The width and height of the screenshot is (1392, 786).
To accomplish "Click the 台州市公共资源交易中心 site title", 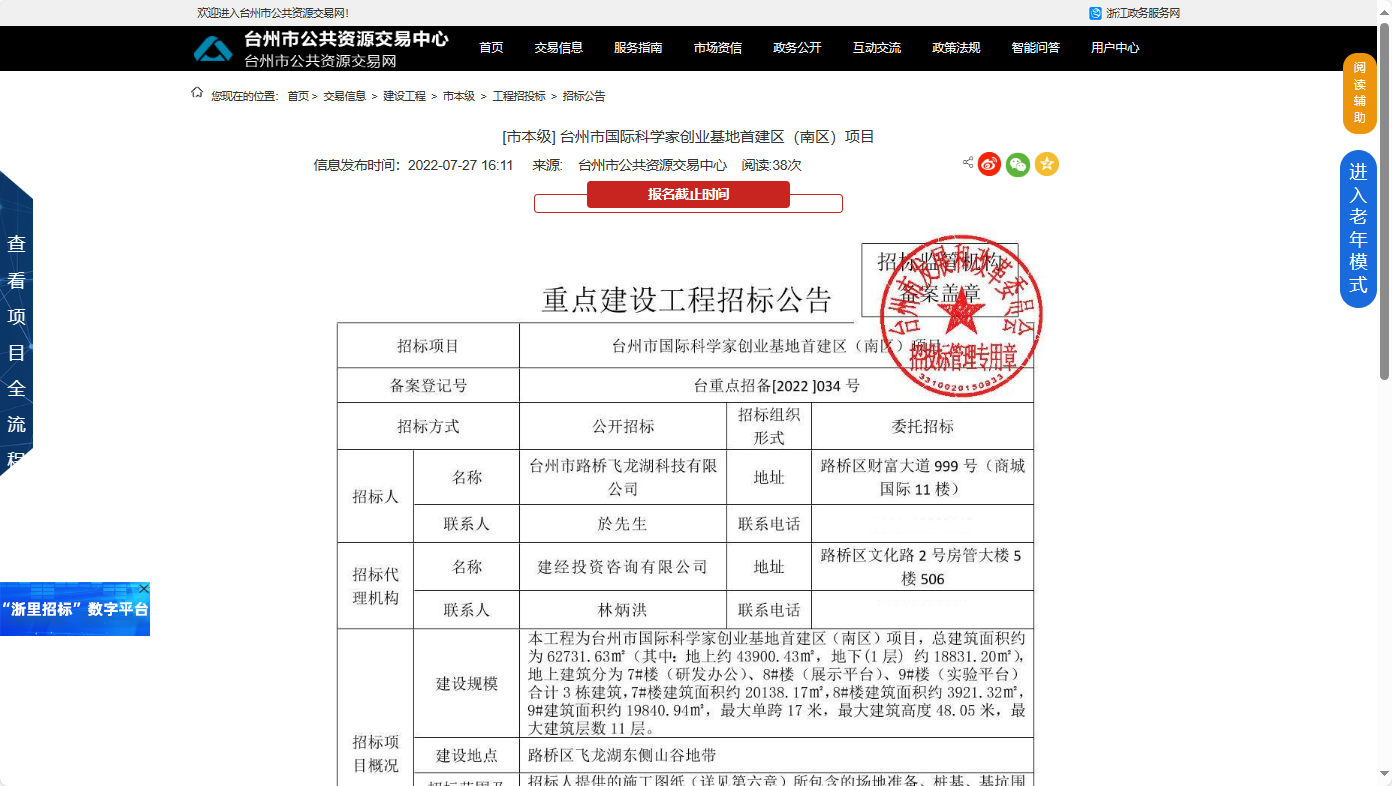I will point(346,40).
